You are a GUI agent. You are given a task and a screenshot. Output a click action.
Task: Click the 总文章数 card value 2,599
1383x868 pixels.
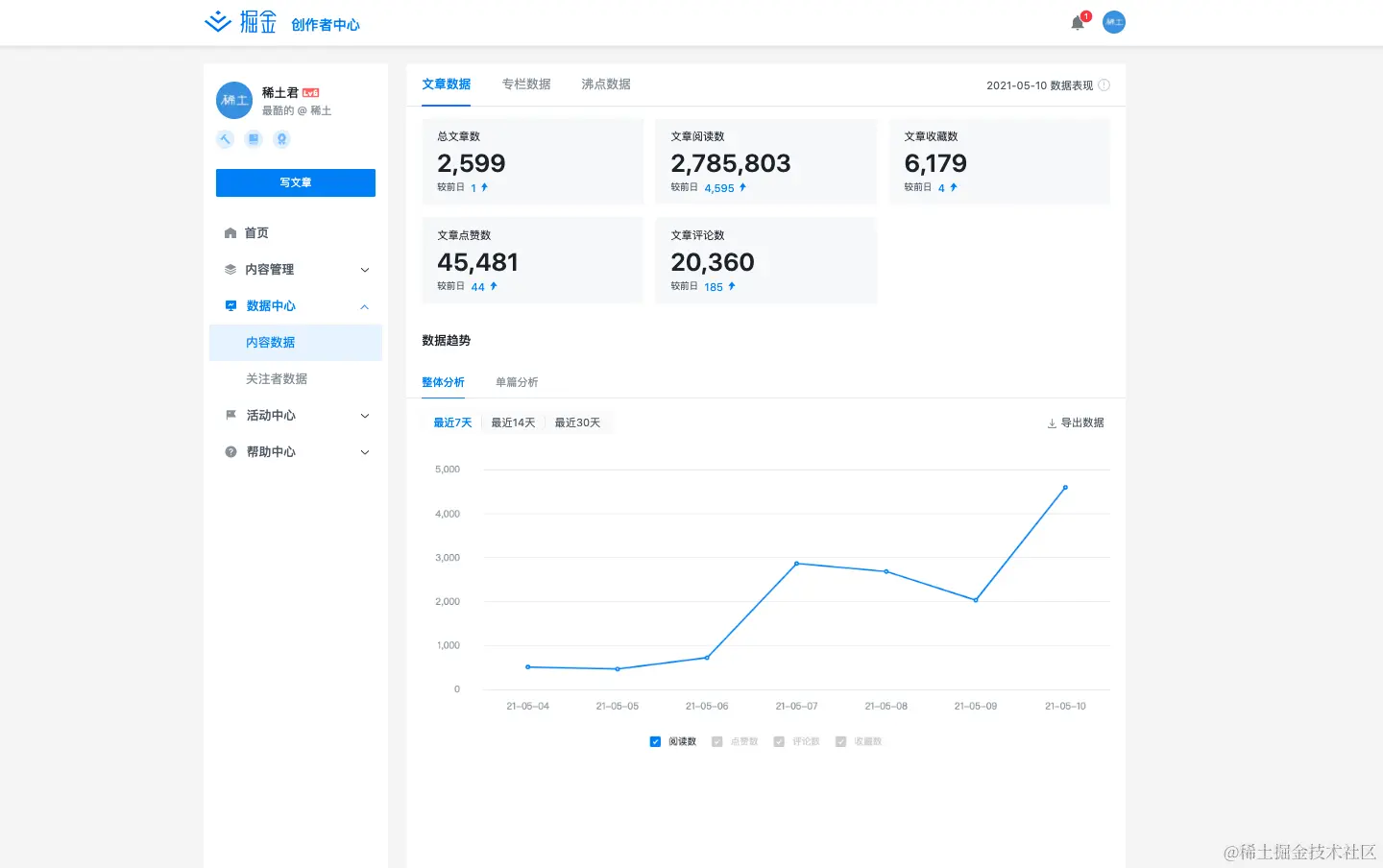[x=472, y=163]
